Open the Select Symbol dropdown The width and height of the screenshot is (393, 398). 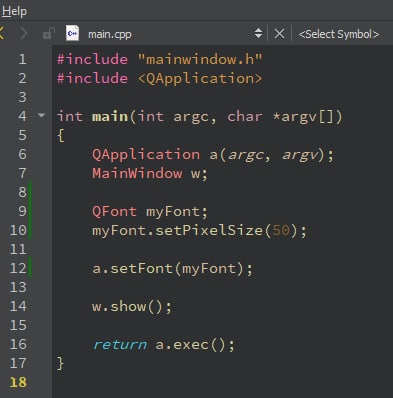[339, 34]
